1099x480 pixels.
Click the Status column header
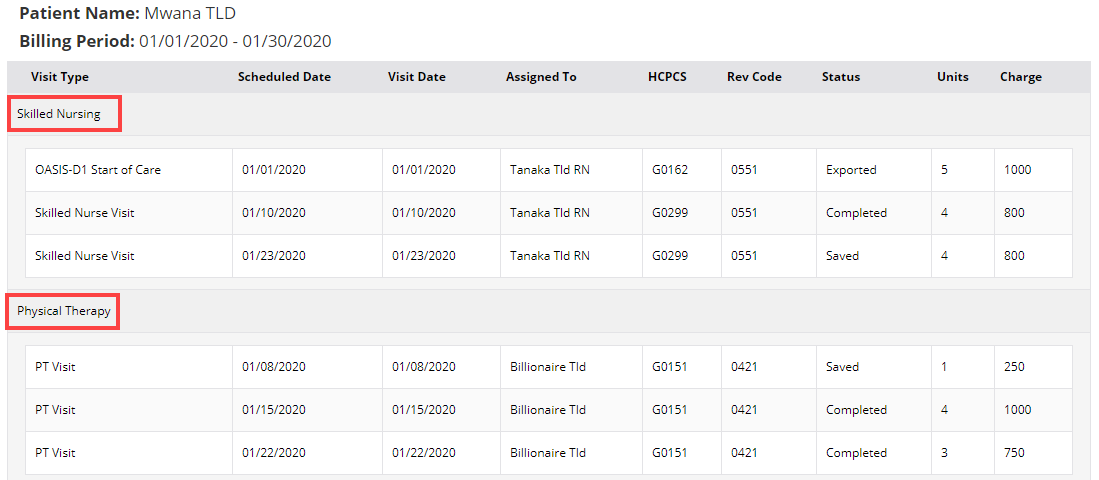tap(840, 77)
